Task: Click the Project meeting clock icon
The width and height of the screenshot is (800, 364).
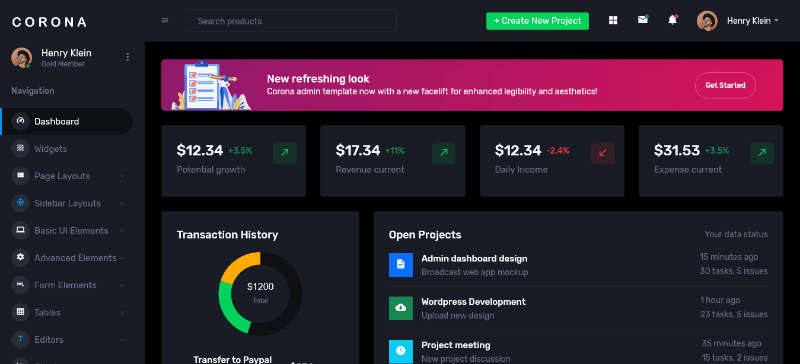Action: point(401,351)
